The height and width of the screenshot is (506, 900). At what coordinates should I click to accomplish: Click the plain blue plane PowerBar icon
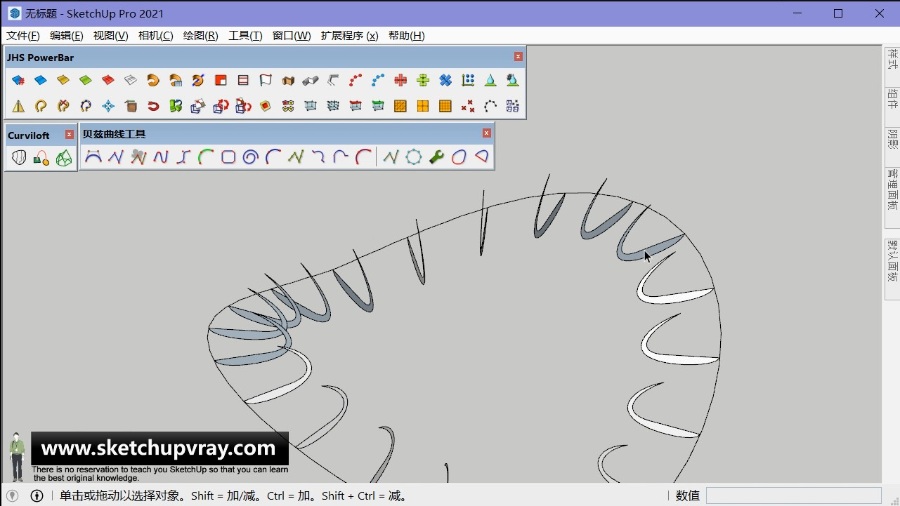point(40,80)
